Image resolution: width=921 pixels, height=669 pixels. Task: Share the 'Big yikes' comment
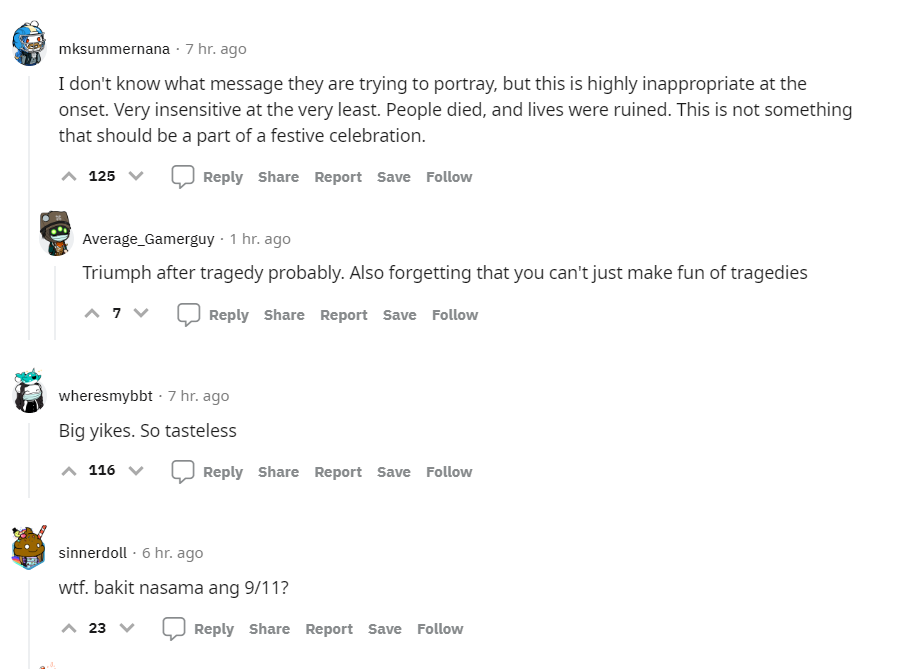click(x=278, y=472)
